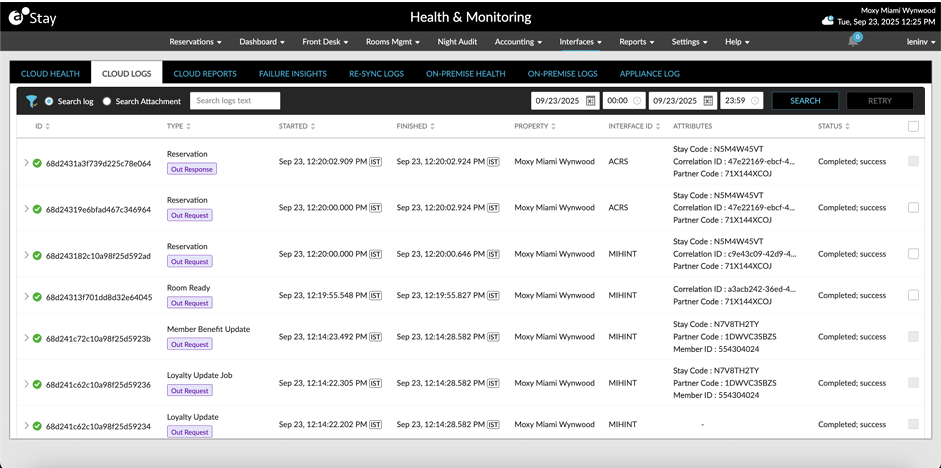Open calendar icon beside first 09/23/2025 date

click(591, 101)
